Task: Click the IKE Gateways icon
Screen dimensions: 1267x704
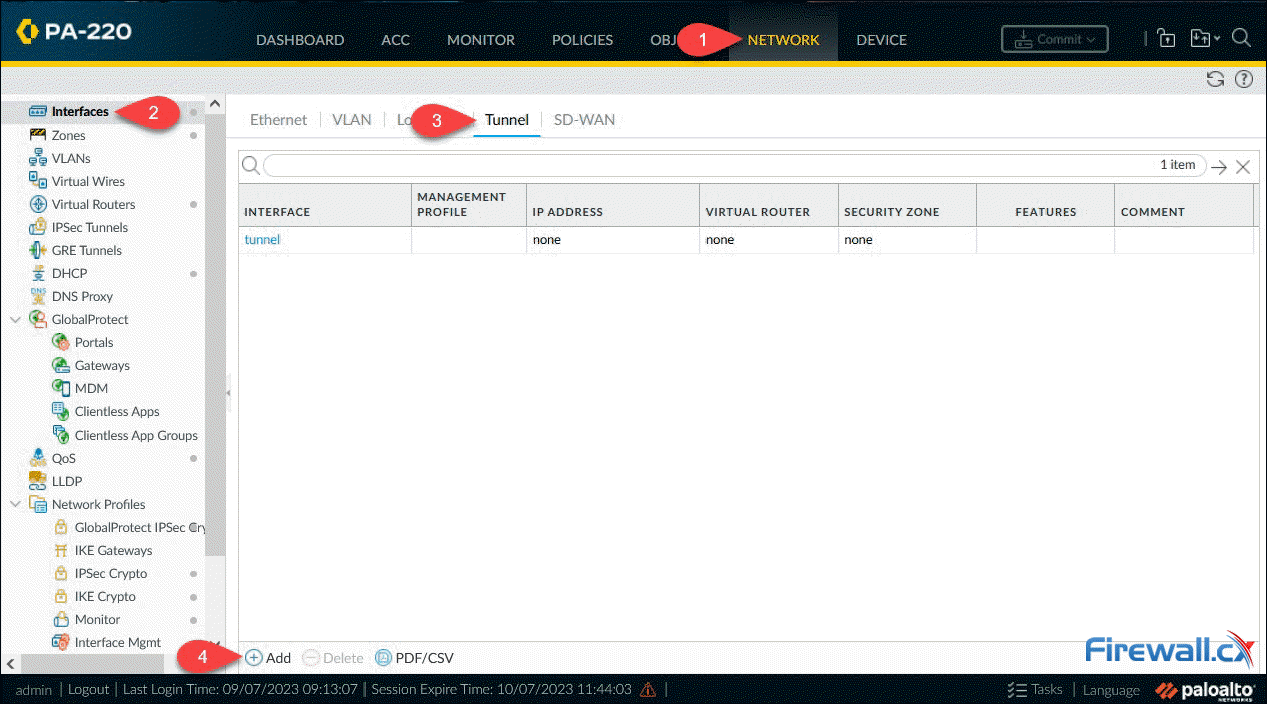Action: pos(60,550)
